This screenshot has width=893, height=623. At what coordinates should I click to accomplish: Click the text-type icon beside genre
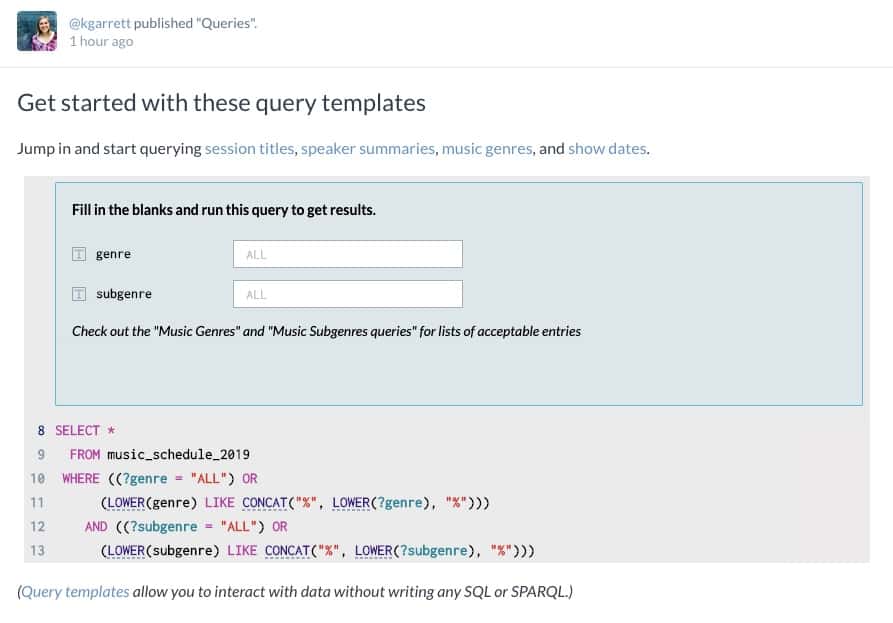point(79,254)
